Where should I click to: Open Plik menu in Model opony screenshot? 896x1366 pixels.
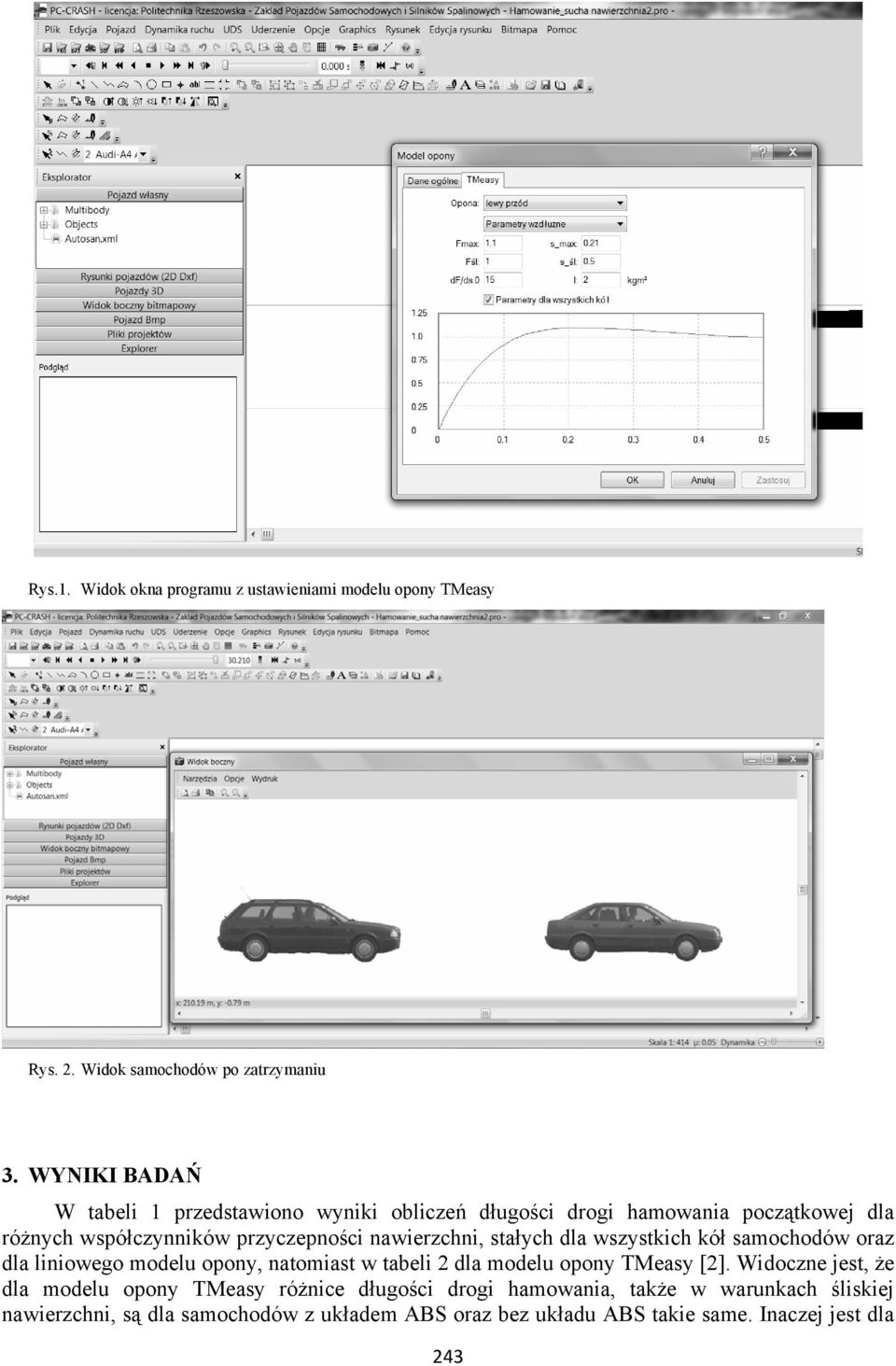[x=52, y=29]
